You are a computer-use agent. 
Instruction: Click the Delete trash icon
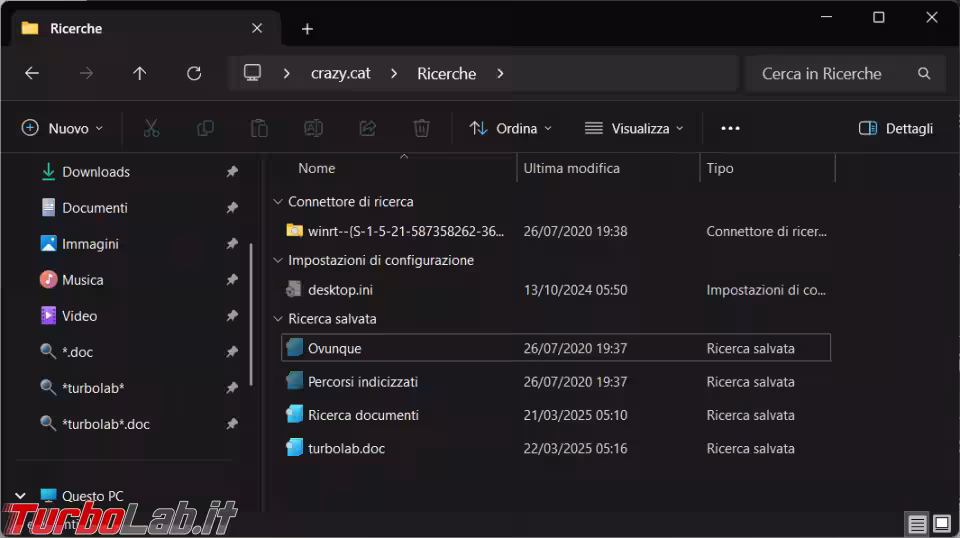[x=421, y=129]
